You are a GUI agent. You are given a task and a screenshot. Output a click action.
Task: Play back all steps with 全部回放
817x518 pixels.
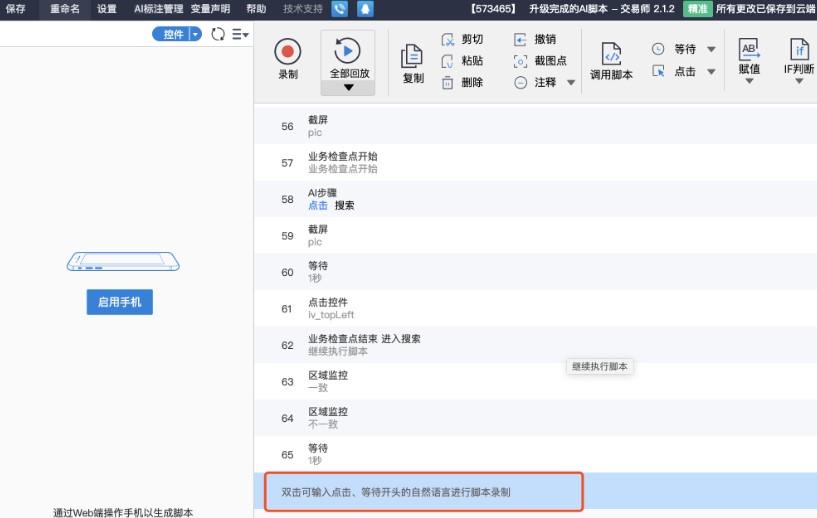348,56
